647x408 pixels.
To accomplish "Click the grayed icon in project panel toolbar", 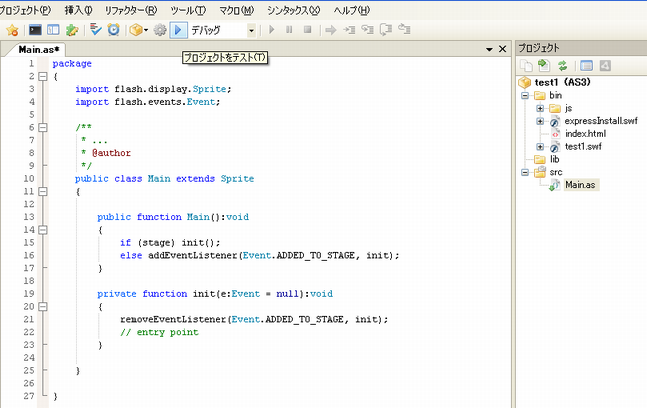I will point(605,66).
